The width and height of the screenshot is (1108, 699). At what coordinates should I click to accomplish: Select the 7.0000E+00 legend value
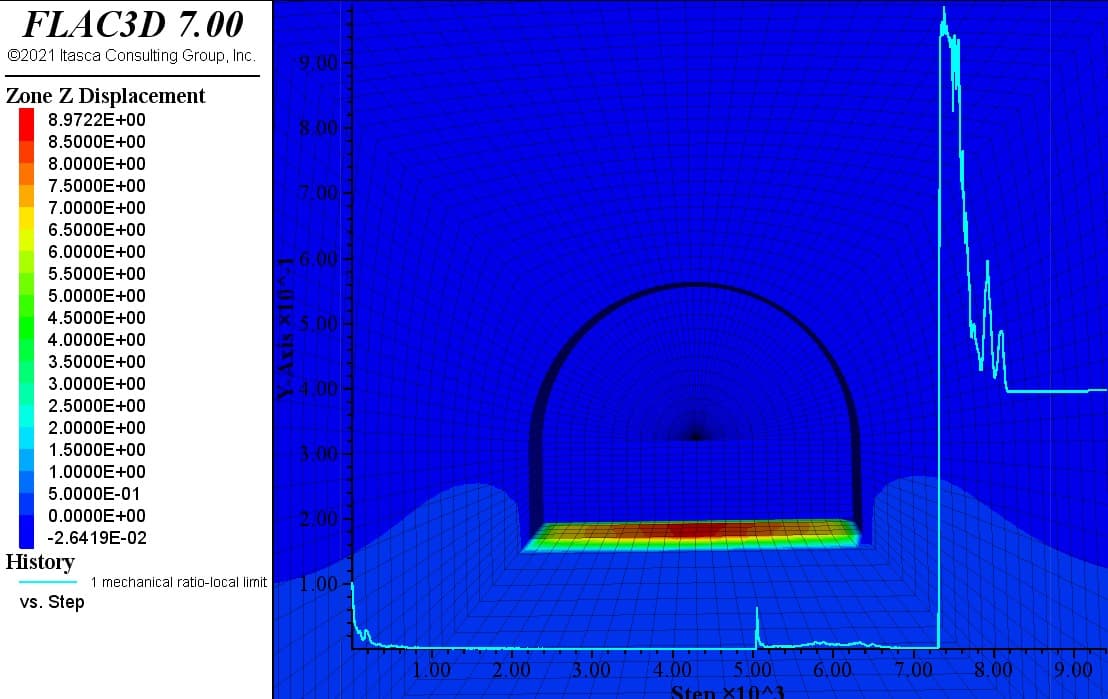coord(97,207)
